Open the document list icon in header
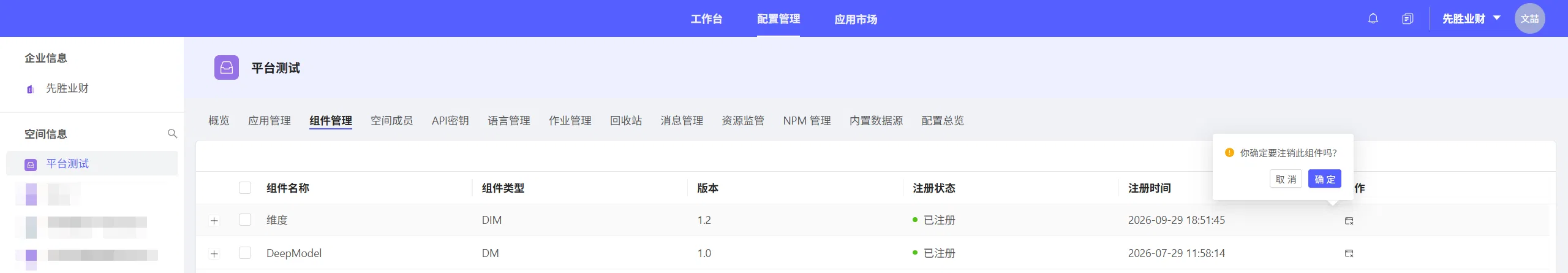The width and height of the screenshot is (1568, 273). pos(1408,18)
